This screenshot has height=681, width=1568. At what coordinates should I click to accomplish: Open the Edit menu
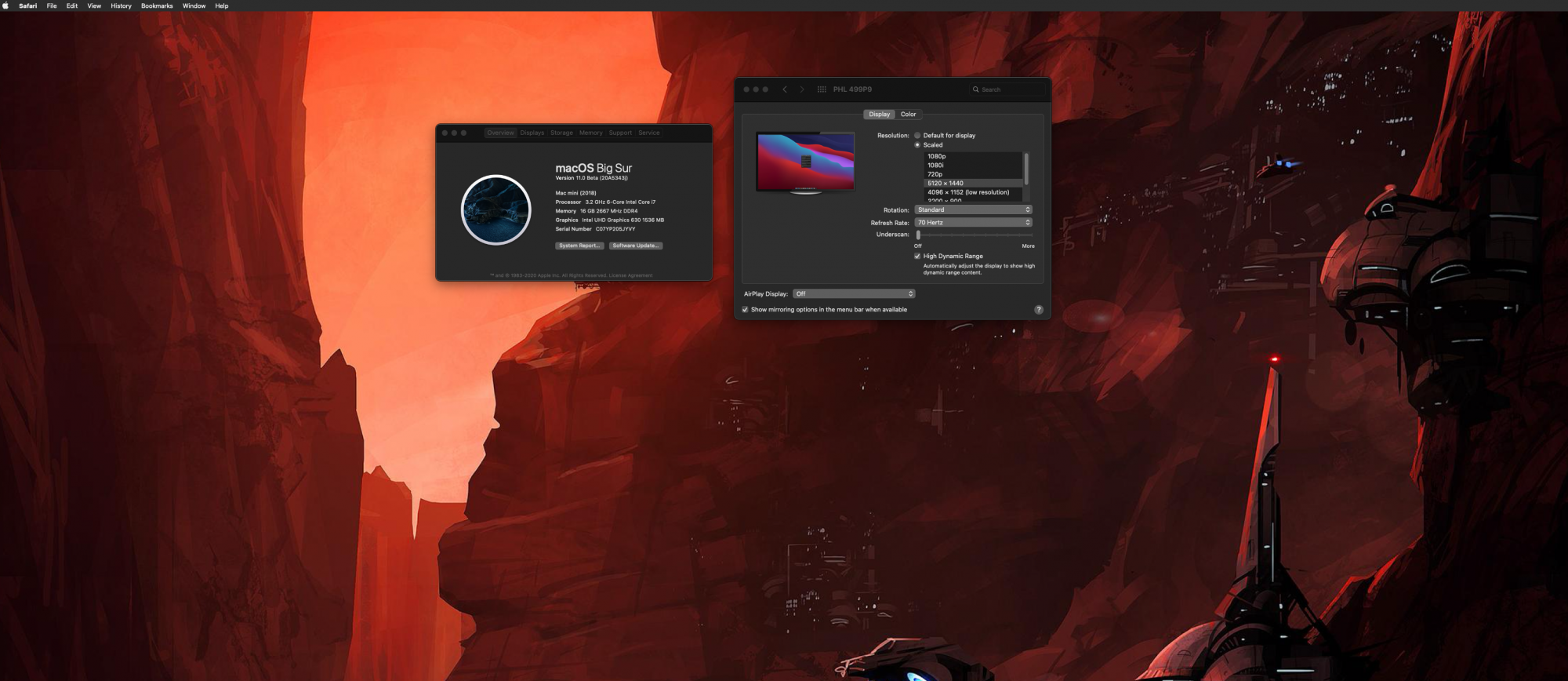pyautogui.click(x=72, y=5)
